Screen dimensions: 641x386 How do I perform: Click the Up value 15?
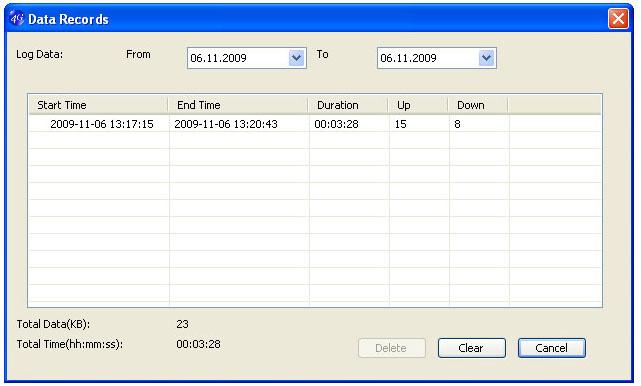point(401,124)
